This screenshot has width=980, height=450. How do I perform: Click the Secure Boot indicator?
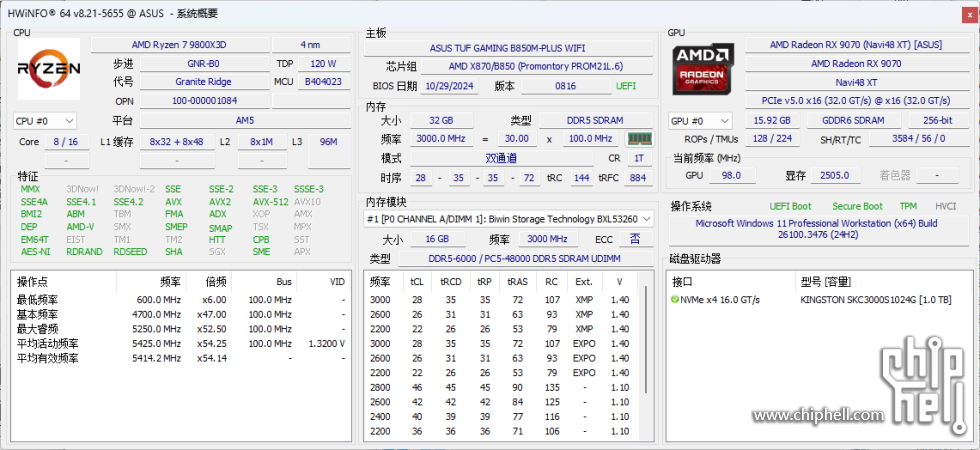(x=858, y=206)
